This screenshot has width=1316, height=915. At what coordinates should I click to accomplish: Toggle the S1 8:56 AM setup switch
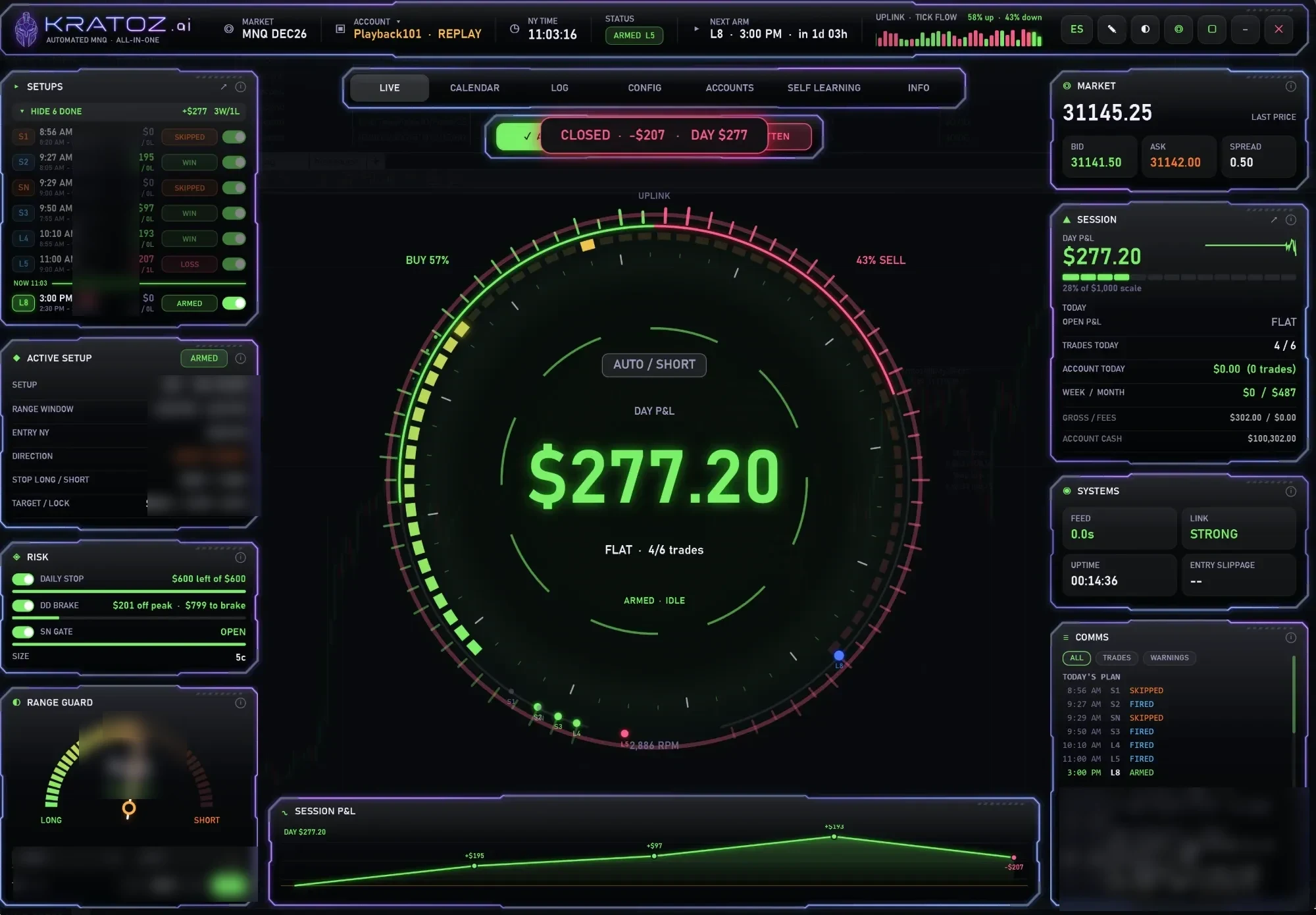tap(234, 137)
